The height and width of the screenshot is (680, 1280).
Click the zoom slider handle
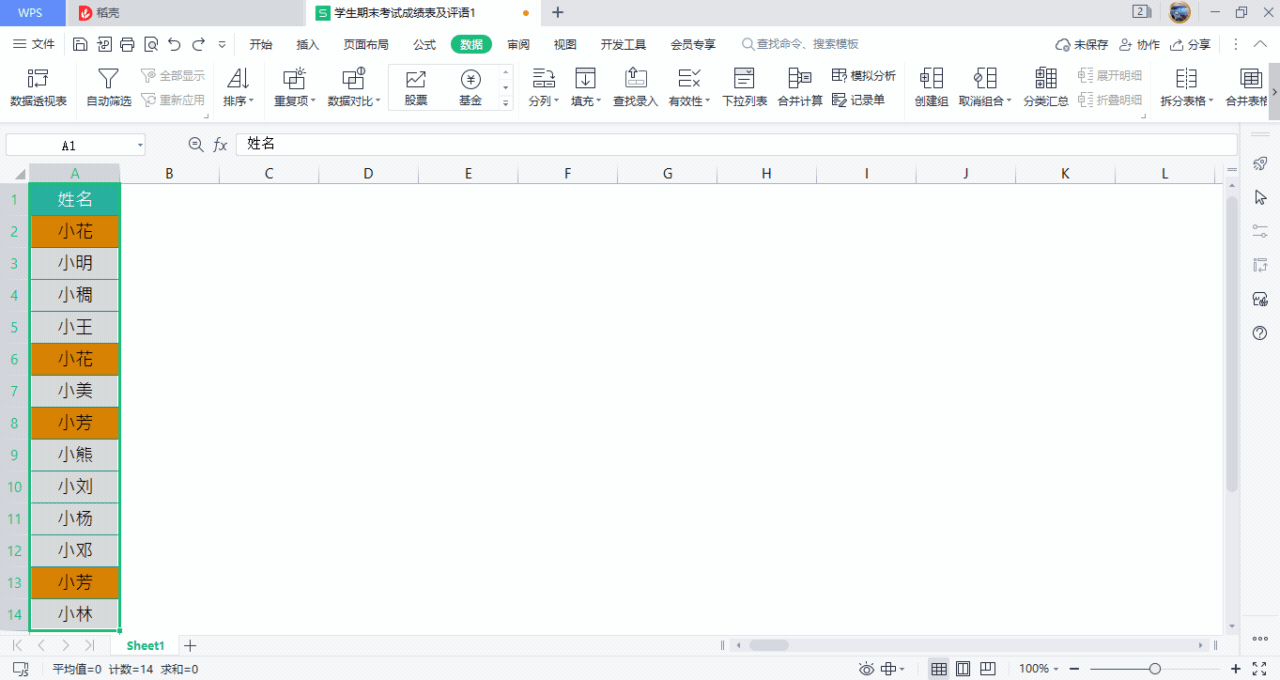coord(1155,668)
